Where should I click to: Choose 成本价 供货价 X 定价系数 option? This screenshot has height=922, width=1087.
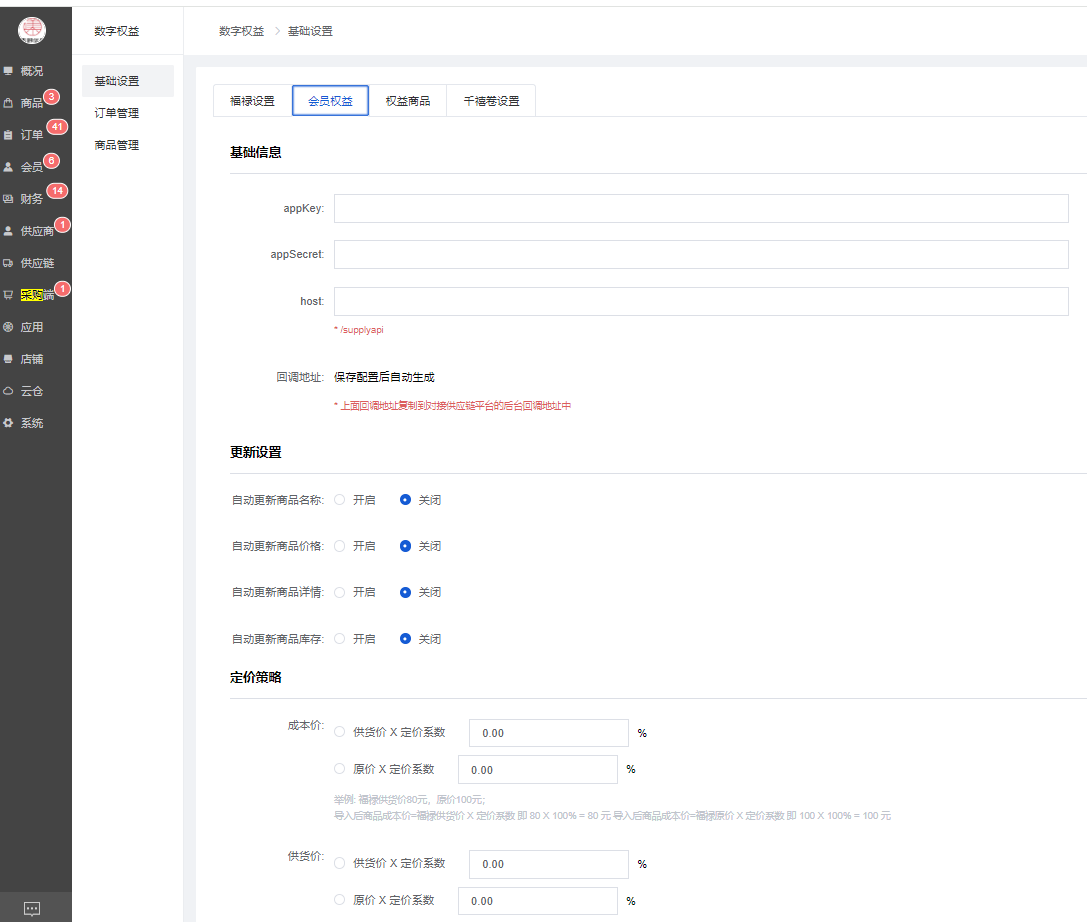click(340, 732)
